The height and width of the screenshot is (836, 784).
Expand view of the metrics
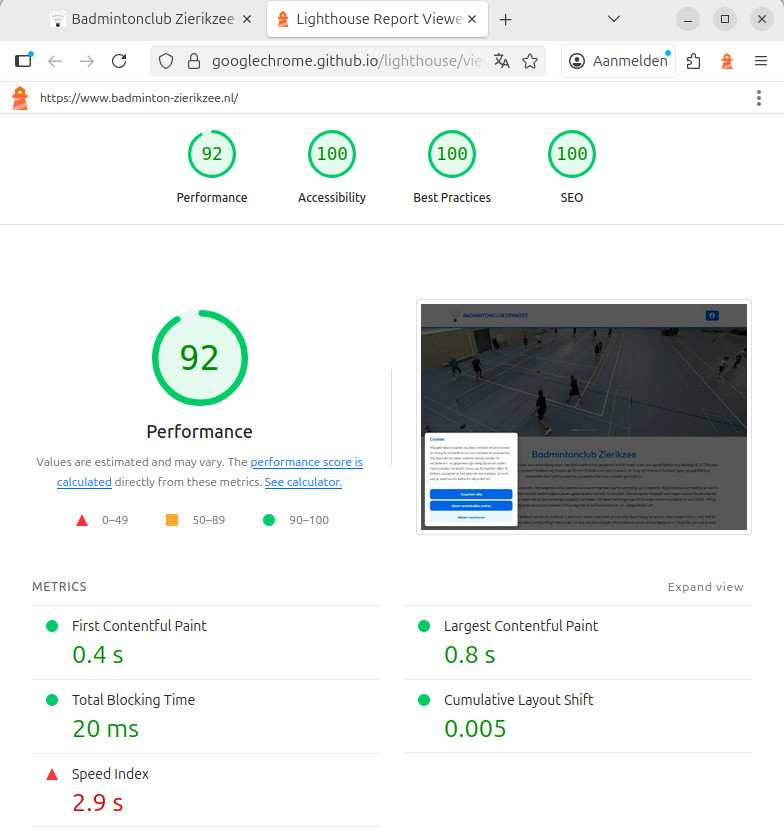click(705, 587)
